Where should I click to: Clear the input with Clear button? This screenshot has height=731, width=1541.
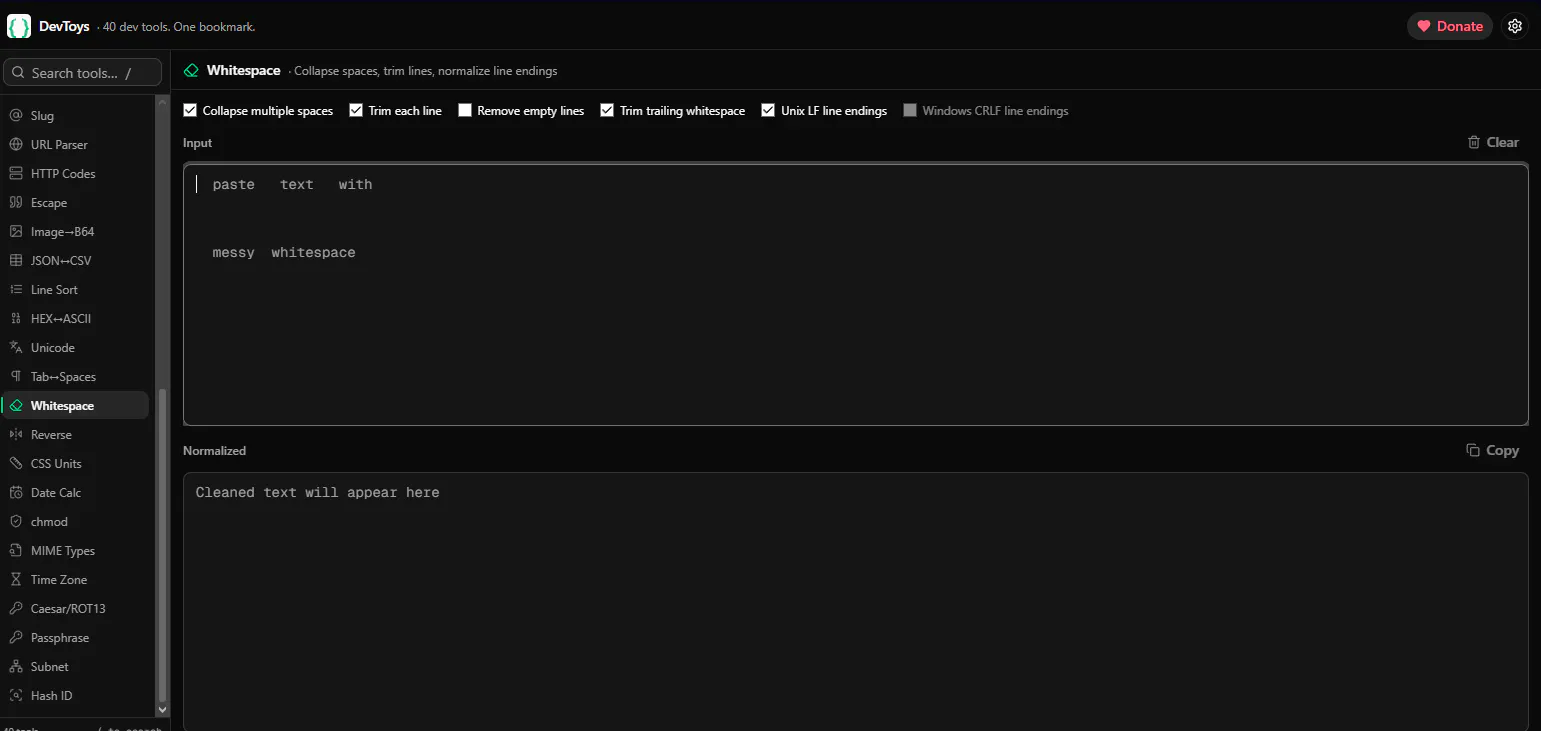pos(1493,142)
